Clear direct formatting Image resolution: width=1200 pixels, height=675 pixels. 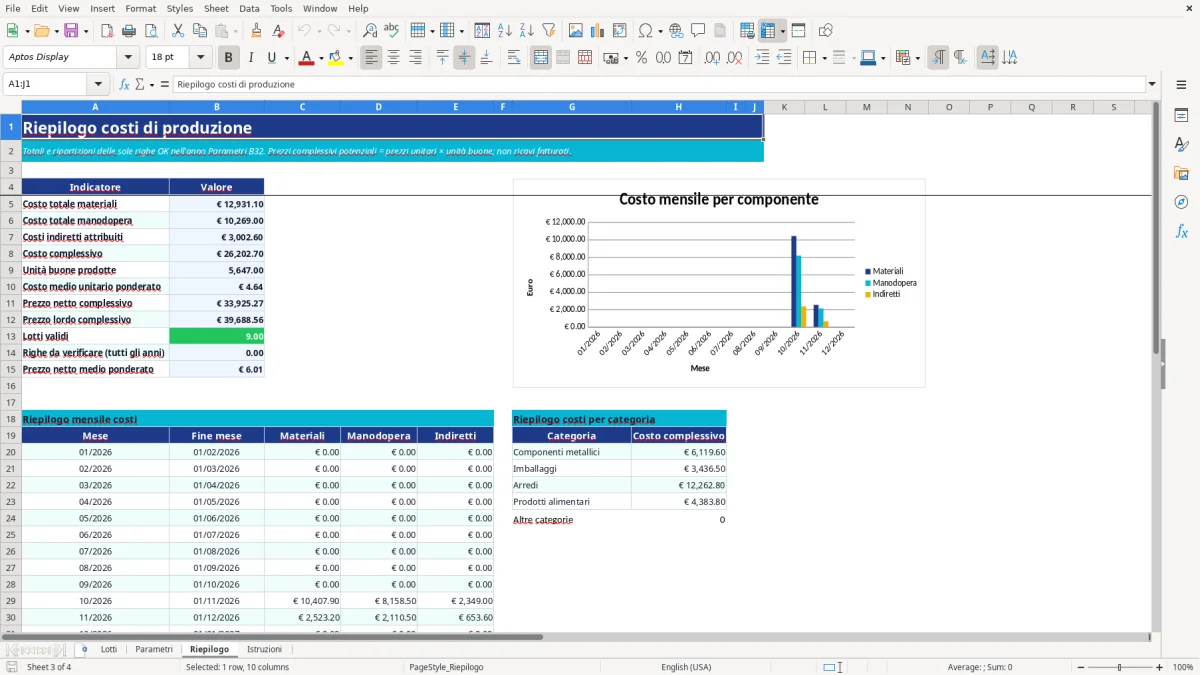point(278,31)
